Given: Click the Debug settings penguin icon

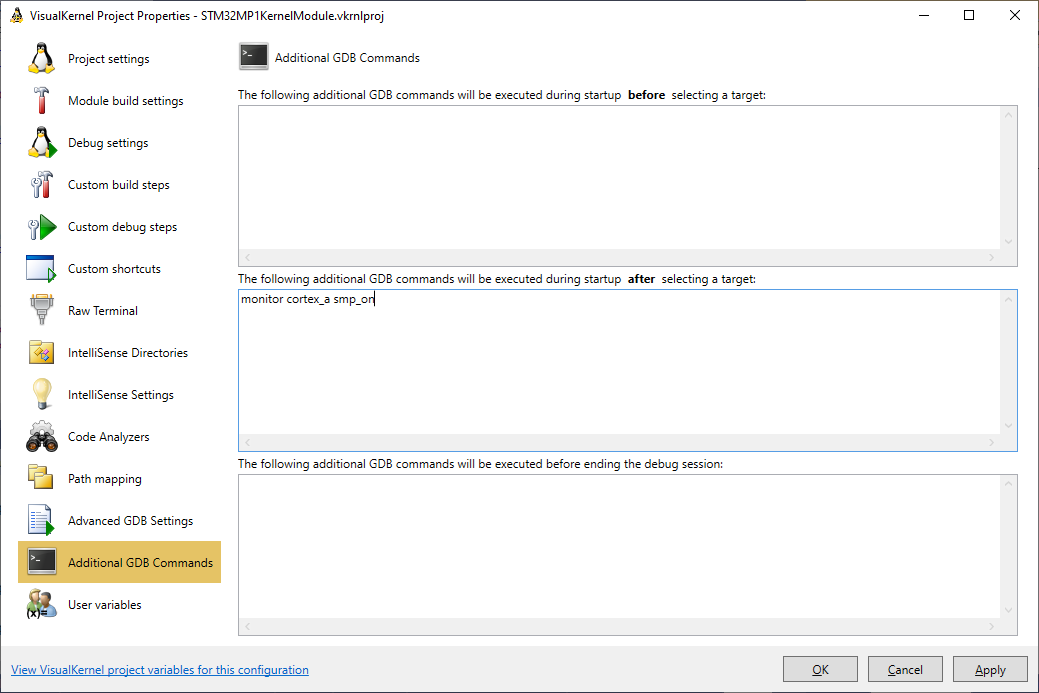Looking at the screenshot, I should pos(42,142).
